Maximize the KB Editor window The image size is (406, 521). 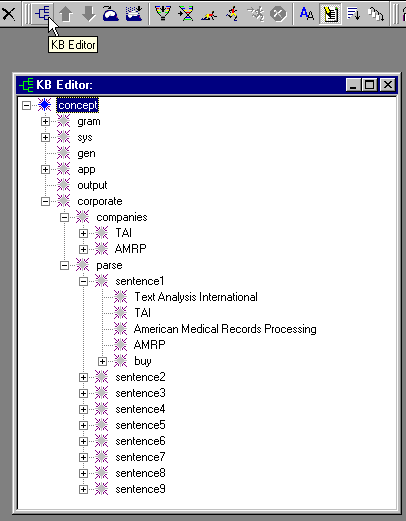point(369,85)
